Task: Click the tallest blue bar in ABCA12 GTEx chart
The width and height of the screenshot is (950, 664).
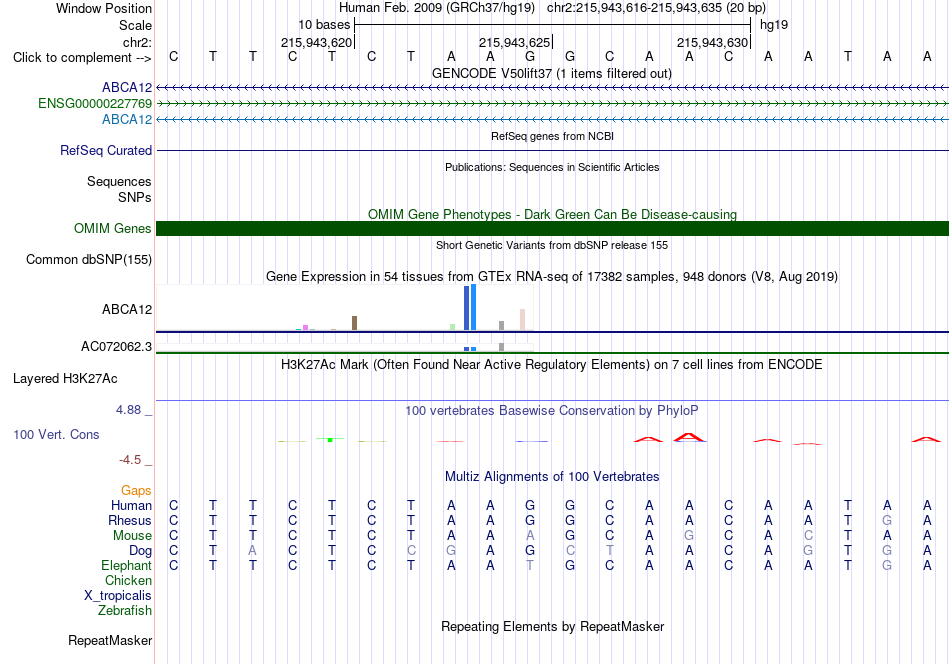Action: [473, 307]
